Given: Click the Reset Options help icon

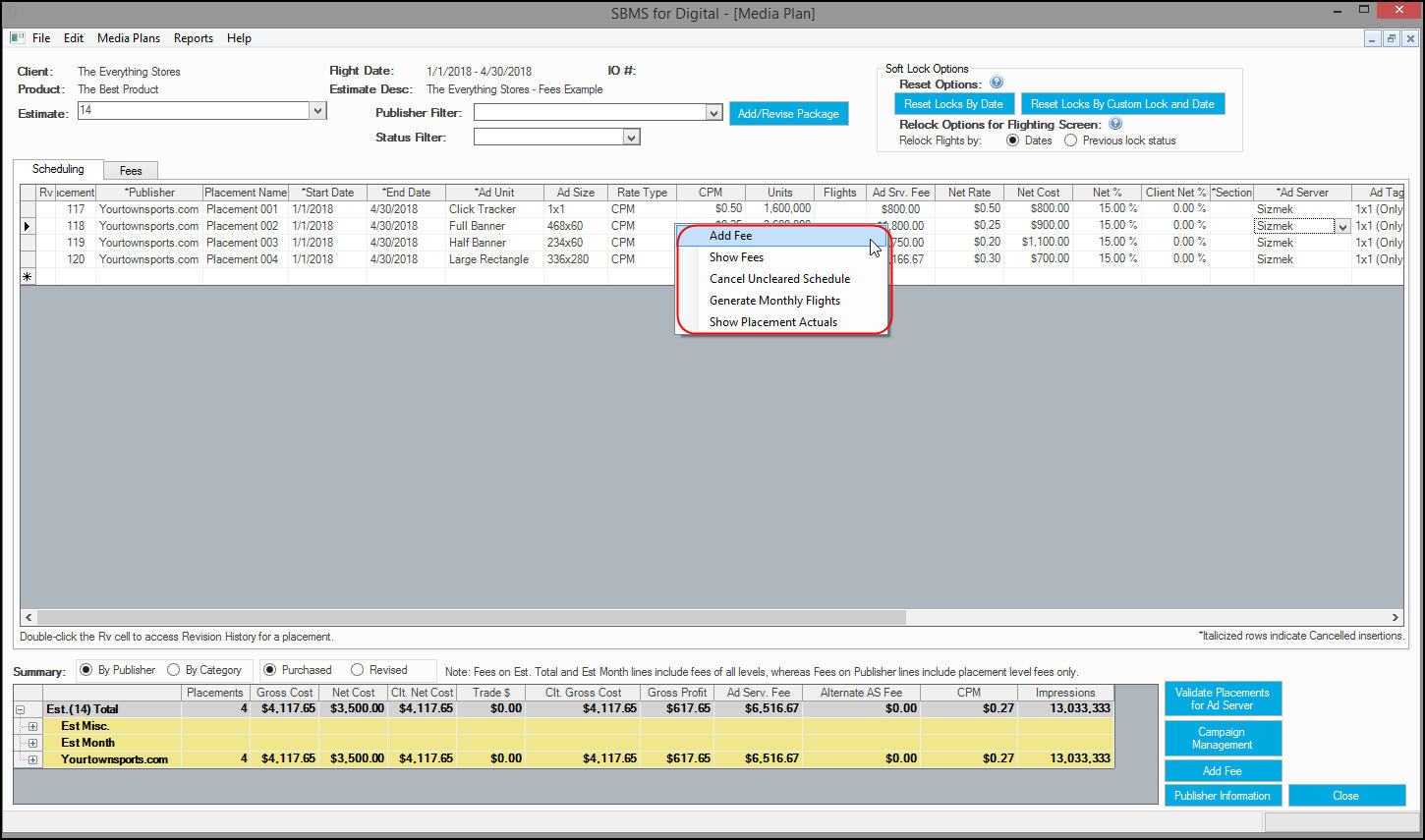Looking at the screenshot, I should [x=997, y=84].
